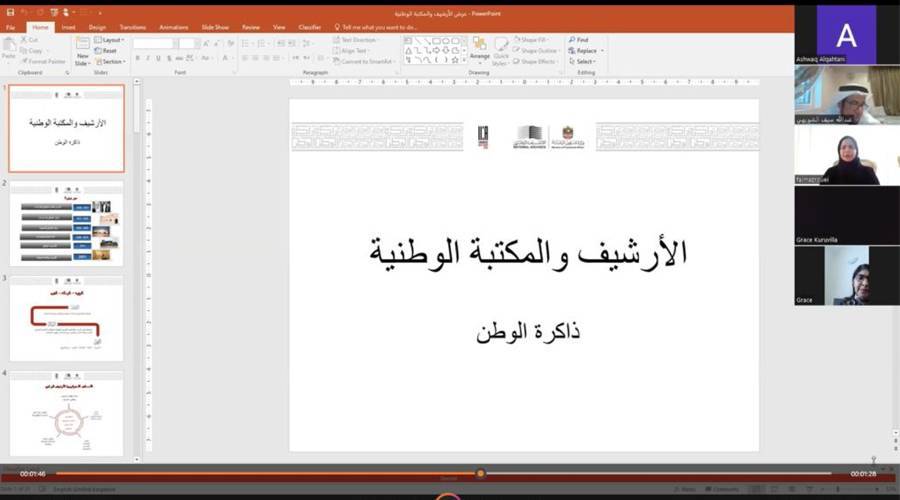Image resolution: width=900 pixels, height=500 pixels.
Task: Open the Shape Outline dropdown
Action: (x=535, y=51)
